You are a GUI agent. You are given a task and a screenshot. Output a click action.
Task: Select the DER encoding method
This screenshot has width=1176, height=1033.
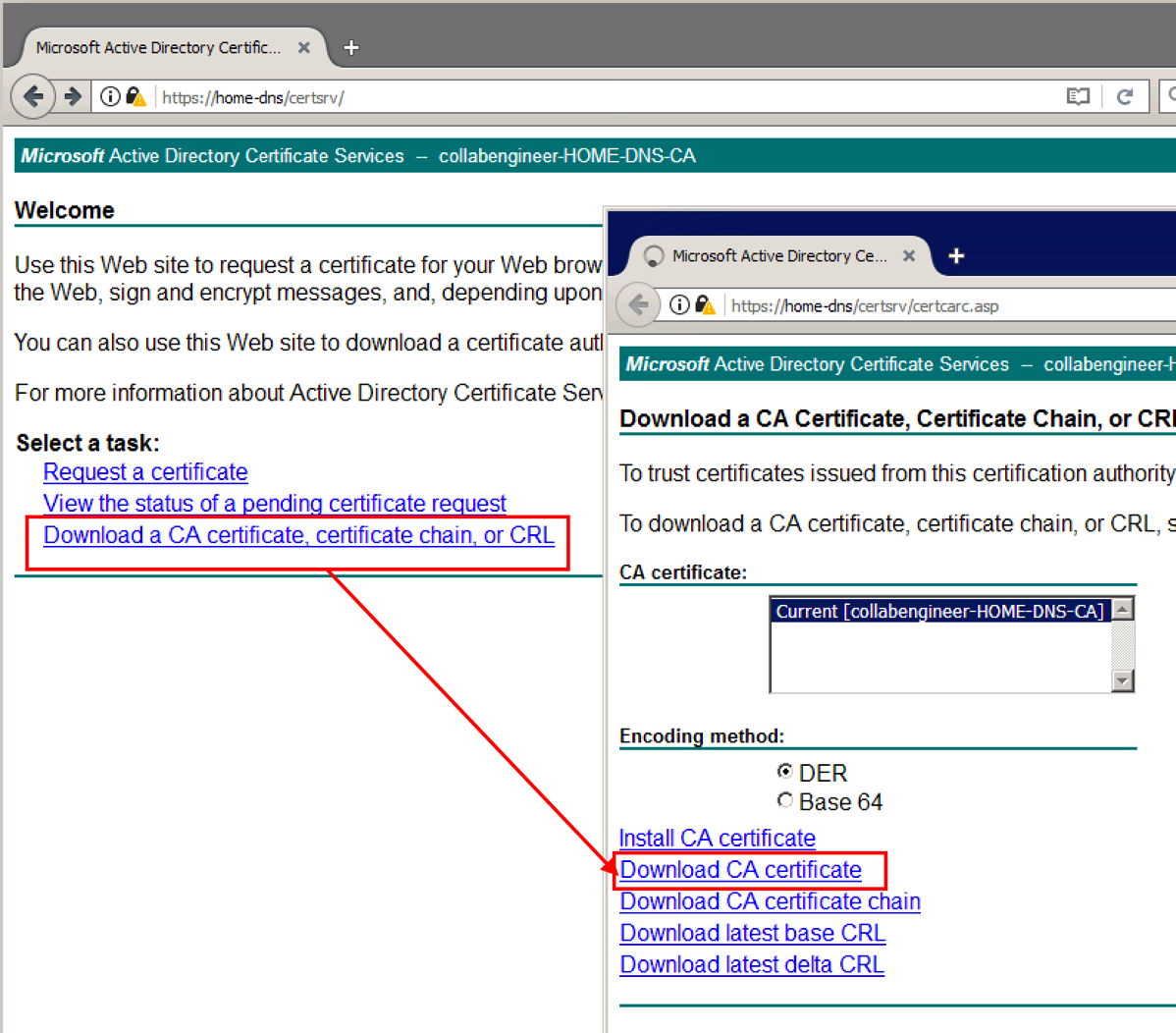(784, 772)
